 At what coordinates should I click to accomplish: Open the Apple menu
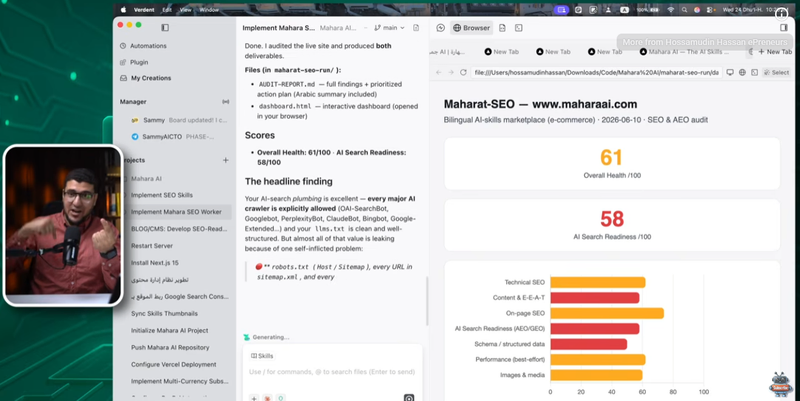[x=123, y=10]
